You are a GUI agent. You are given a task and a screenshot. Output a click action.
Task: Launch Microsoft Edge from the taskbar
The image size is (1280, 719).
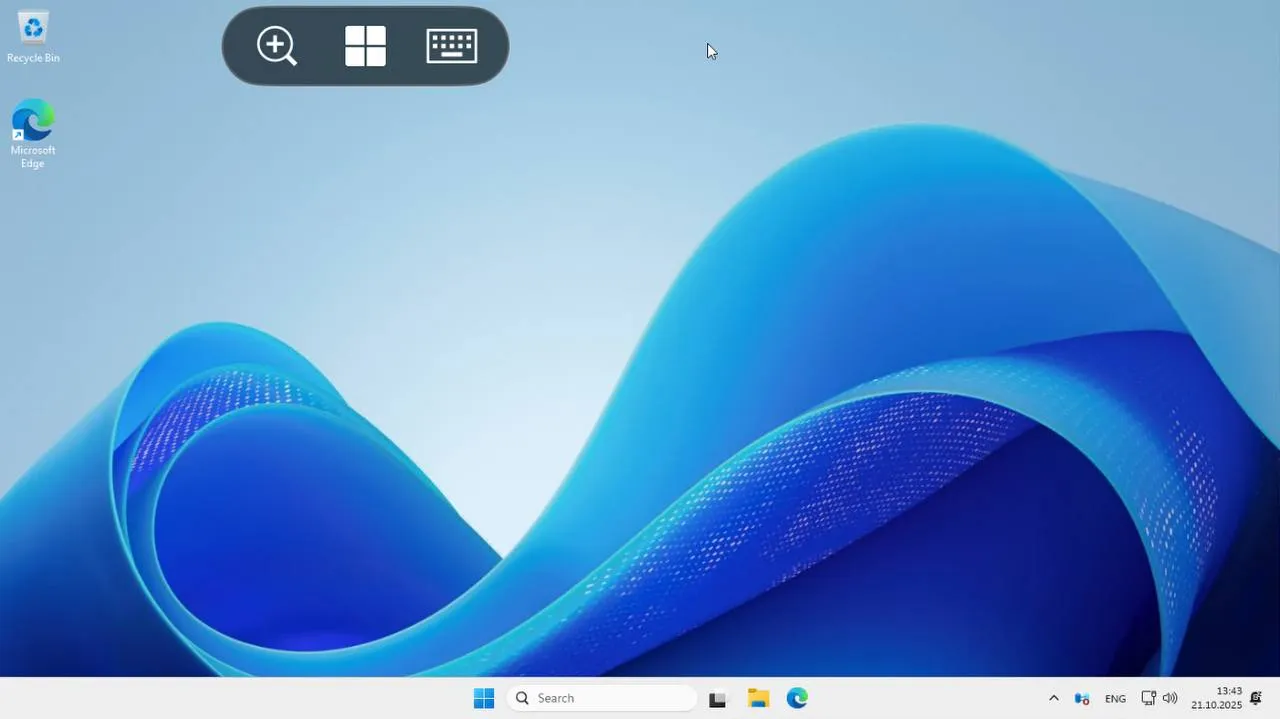click(x=797, y=698)
